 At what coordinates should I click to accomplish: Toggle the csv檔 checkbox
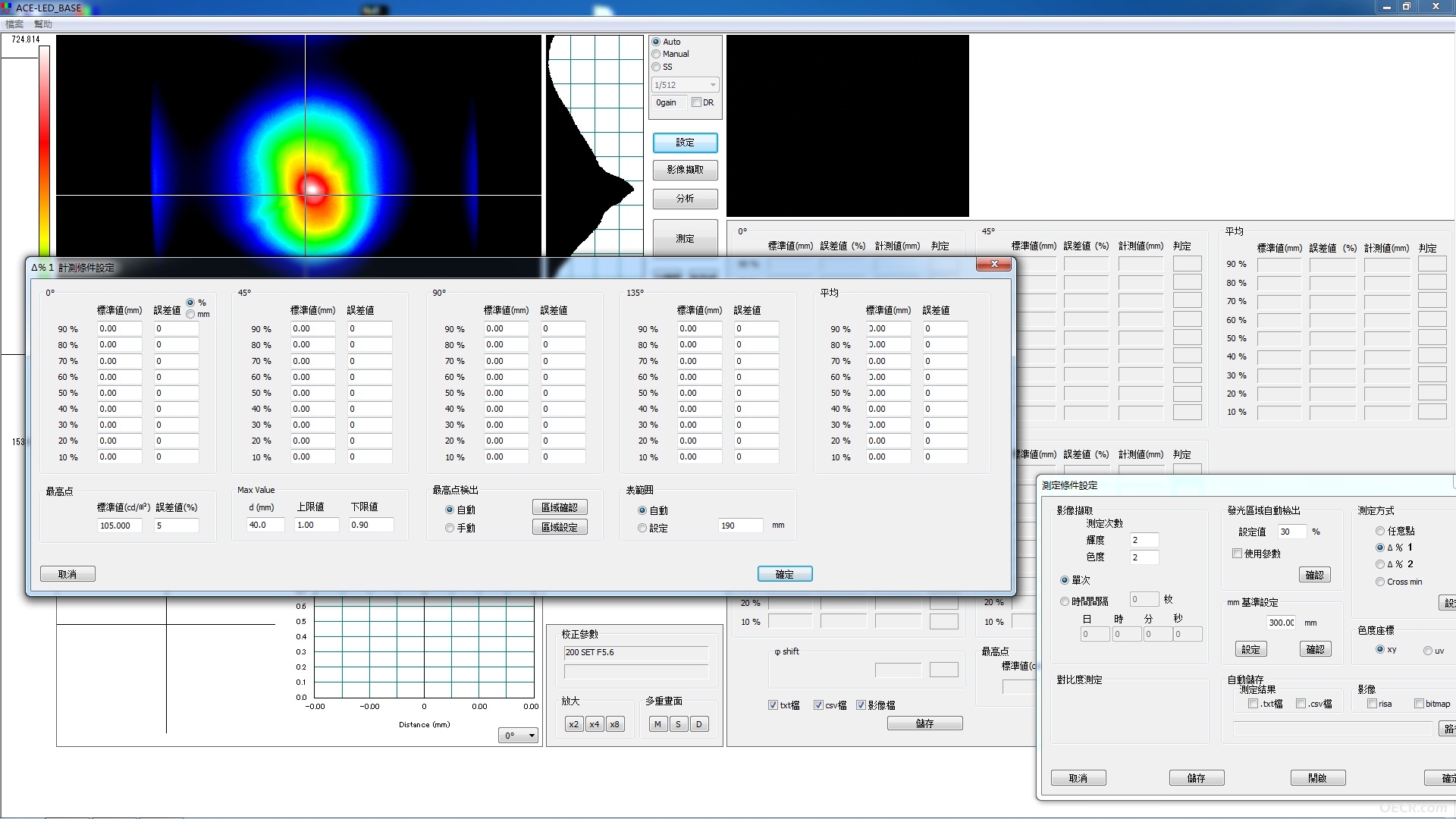(x=818, y=705)
